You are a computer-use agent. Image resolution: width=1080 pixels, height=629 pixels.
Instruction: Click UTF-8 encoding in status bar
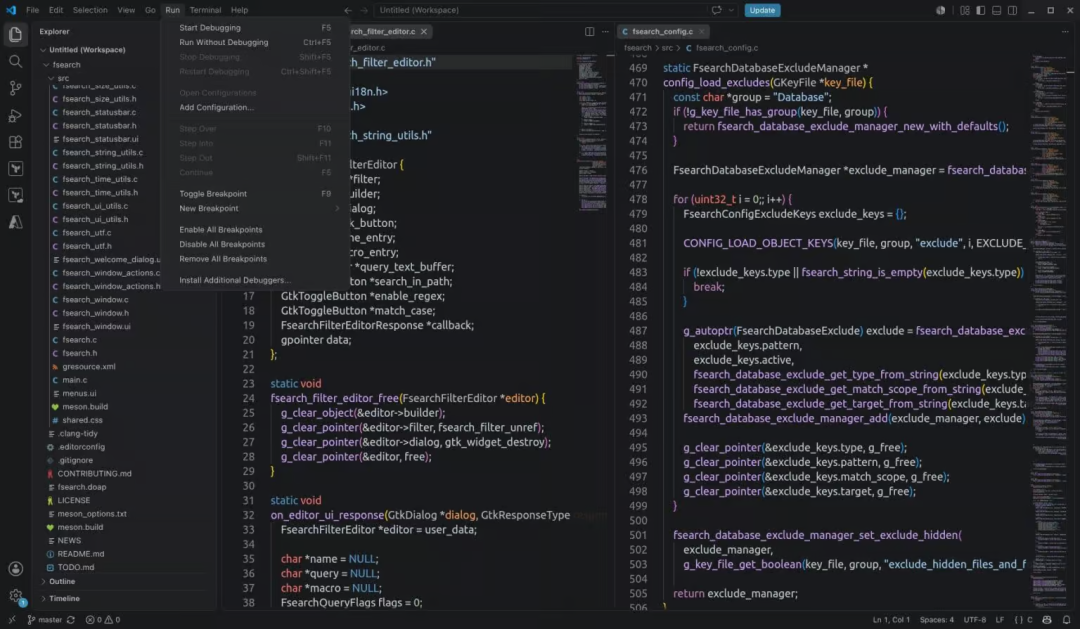975,619
